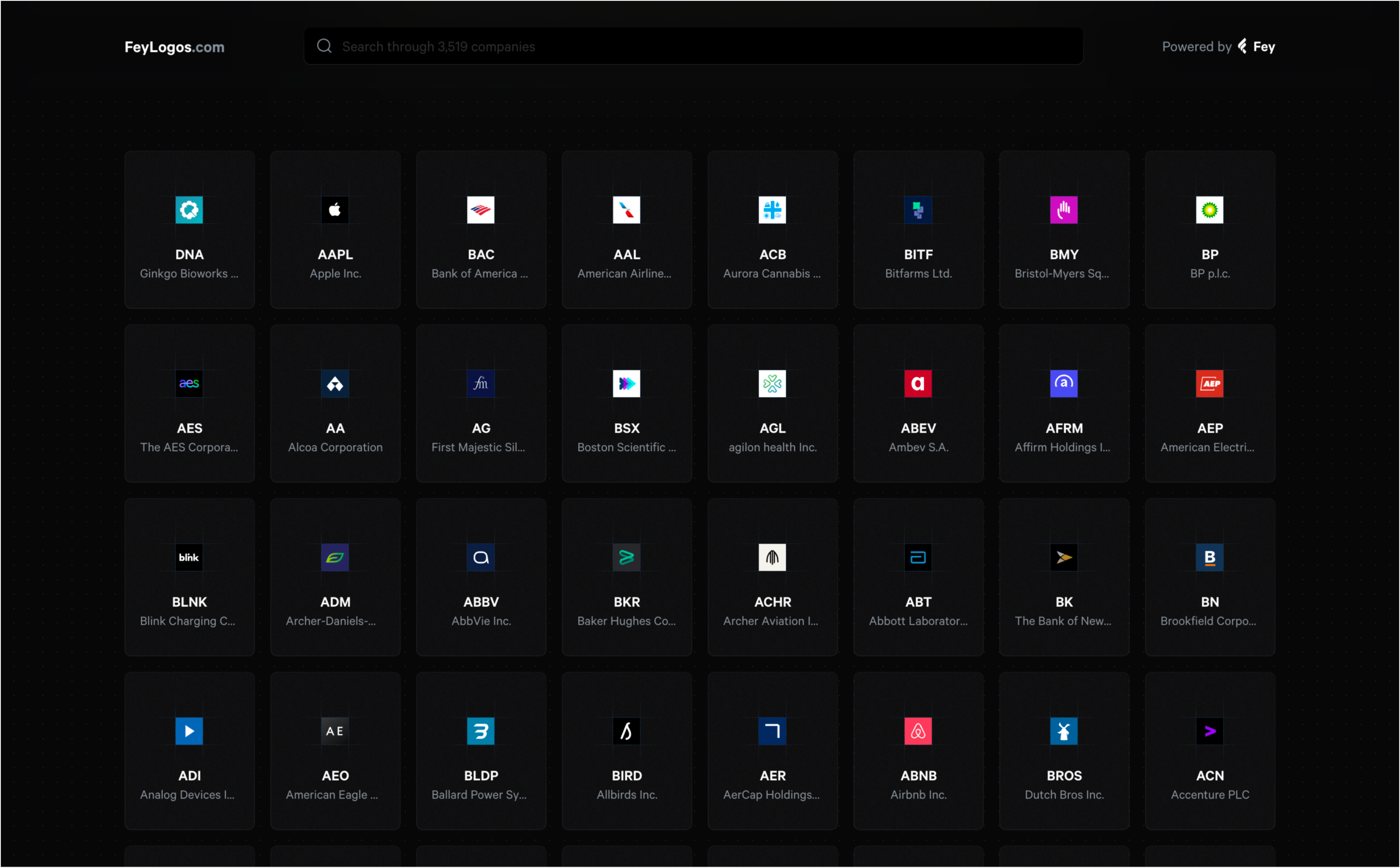Viewport: 1400px width, 868px height.
Task: Open the Baker Hughes BKR logo icon
Action: pos(626,558)
